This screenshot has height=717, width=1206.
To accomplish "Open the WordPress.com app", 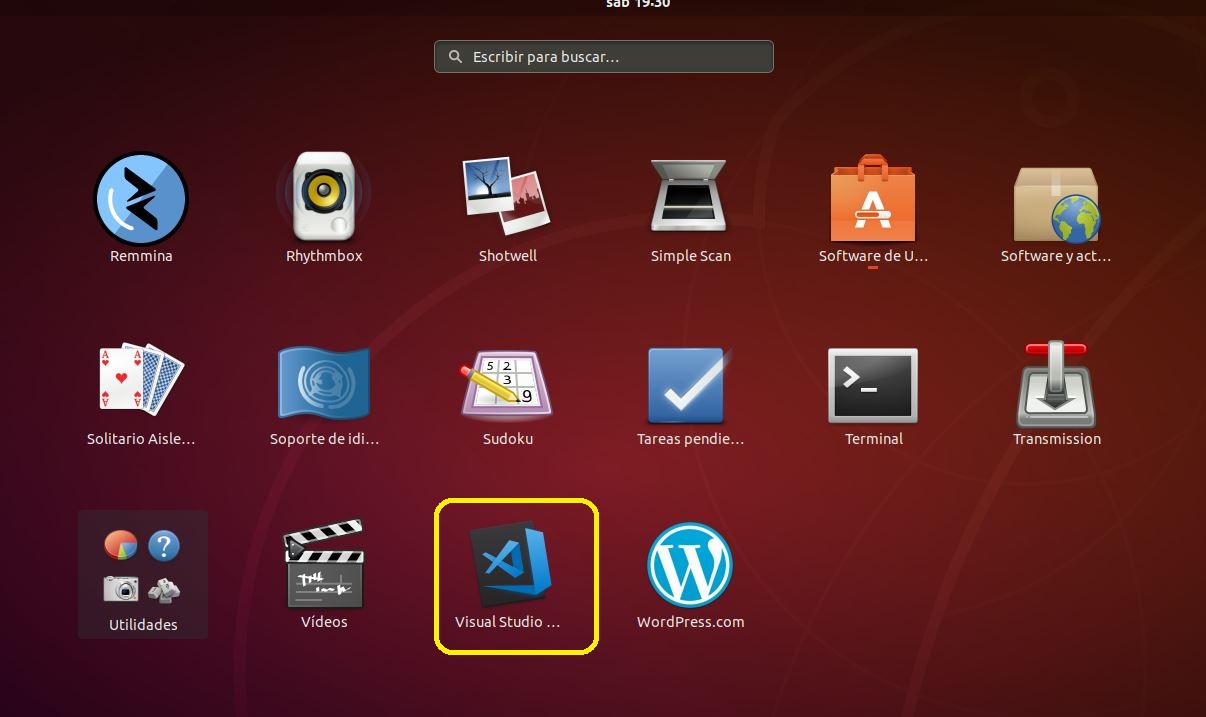I will (x=689, y=563).
